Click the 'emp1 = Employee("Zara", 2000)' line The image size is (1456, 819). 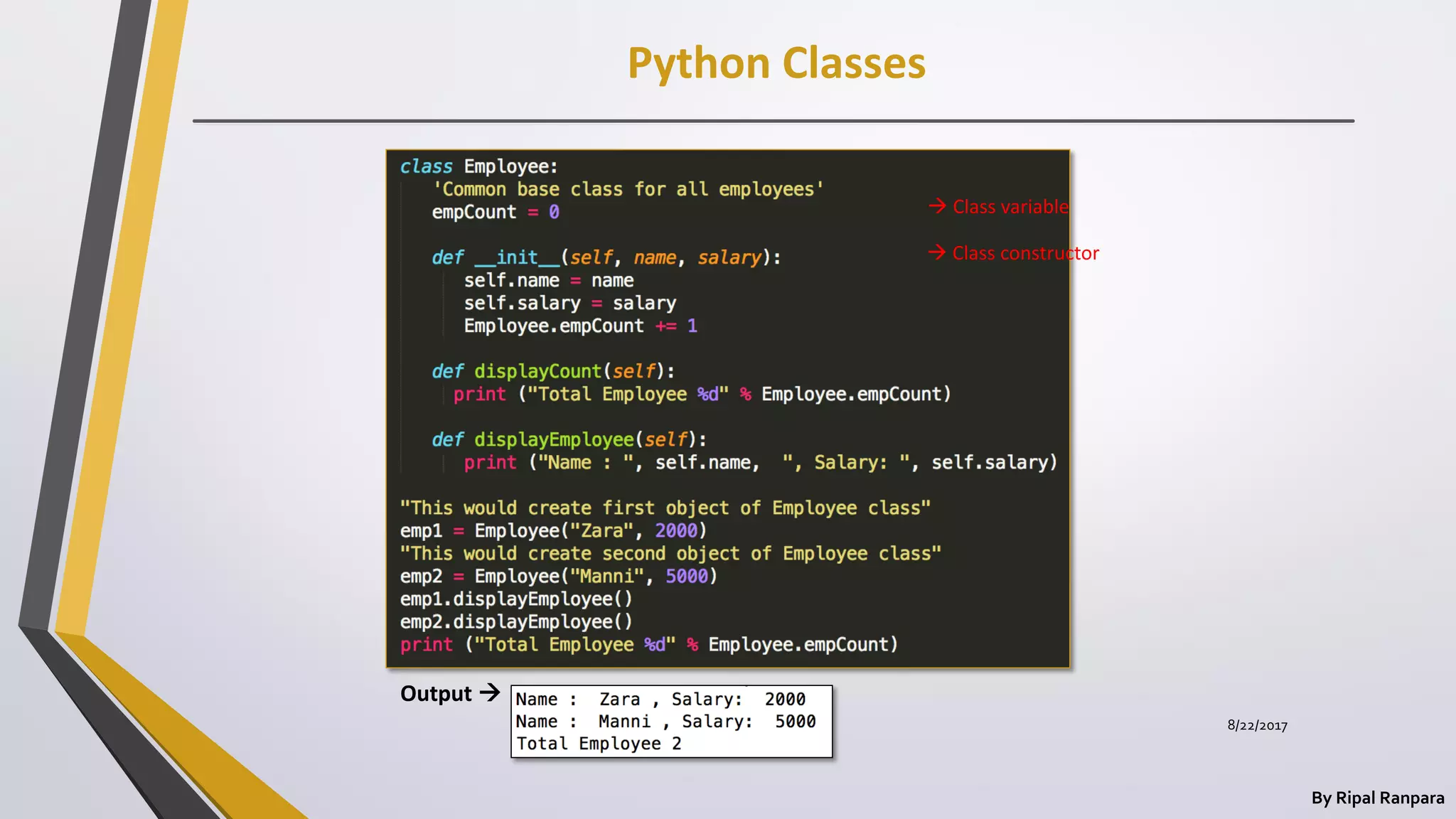(553, 530)
